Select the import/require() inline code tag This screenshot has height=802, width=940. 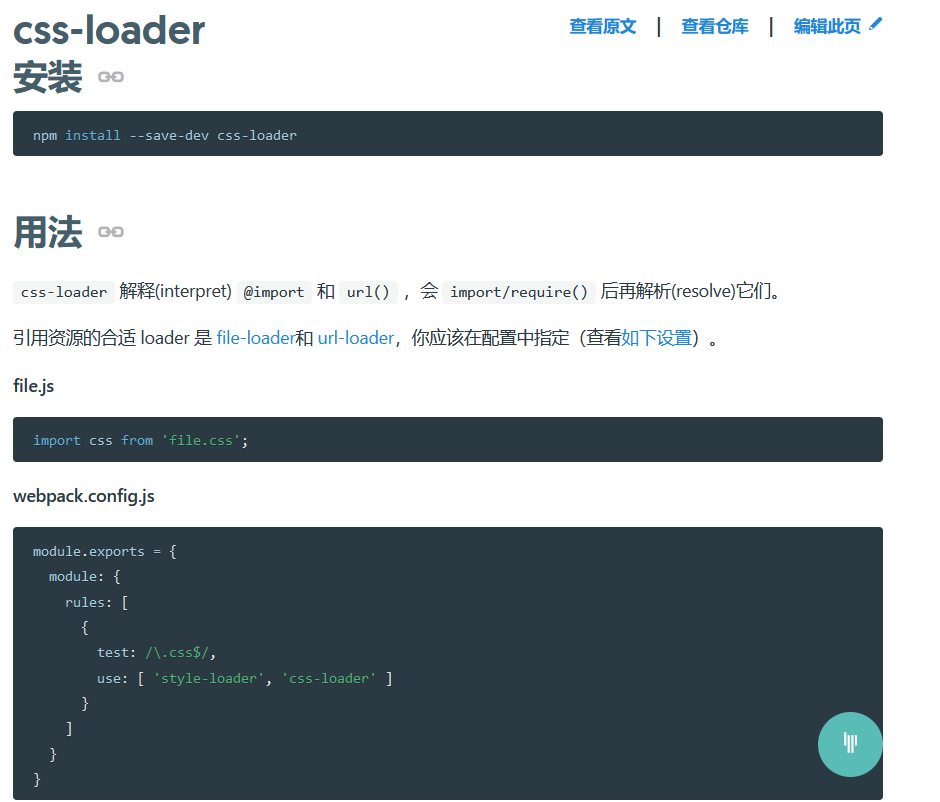[x=518, y=292]
